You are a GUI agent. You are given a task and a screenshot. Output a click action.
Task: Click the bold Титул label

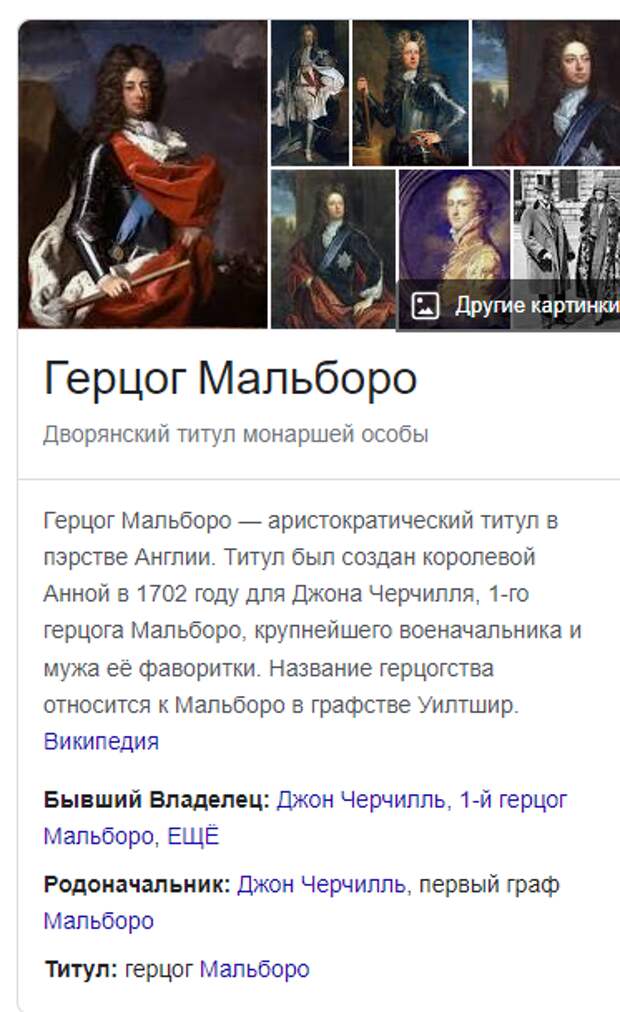point(81,969)
